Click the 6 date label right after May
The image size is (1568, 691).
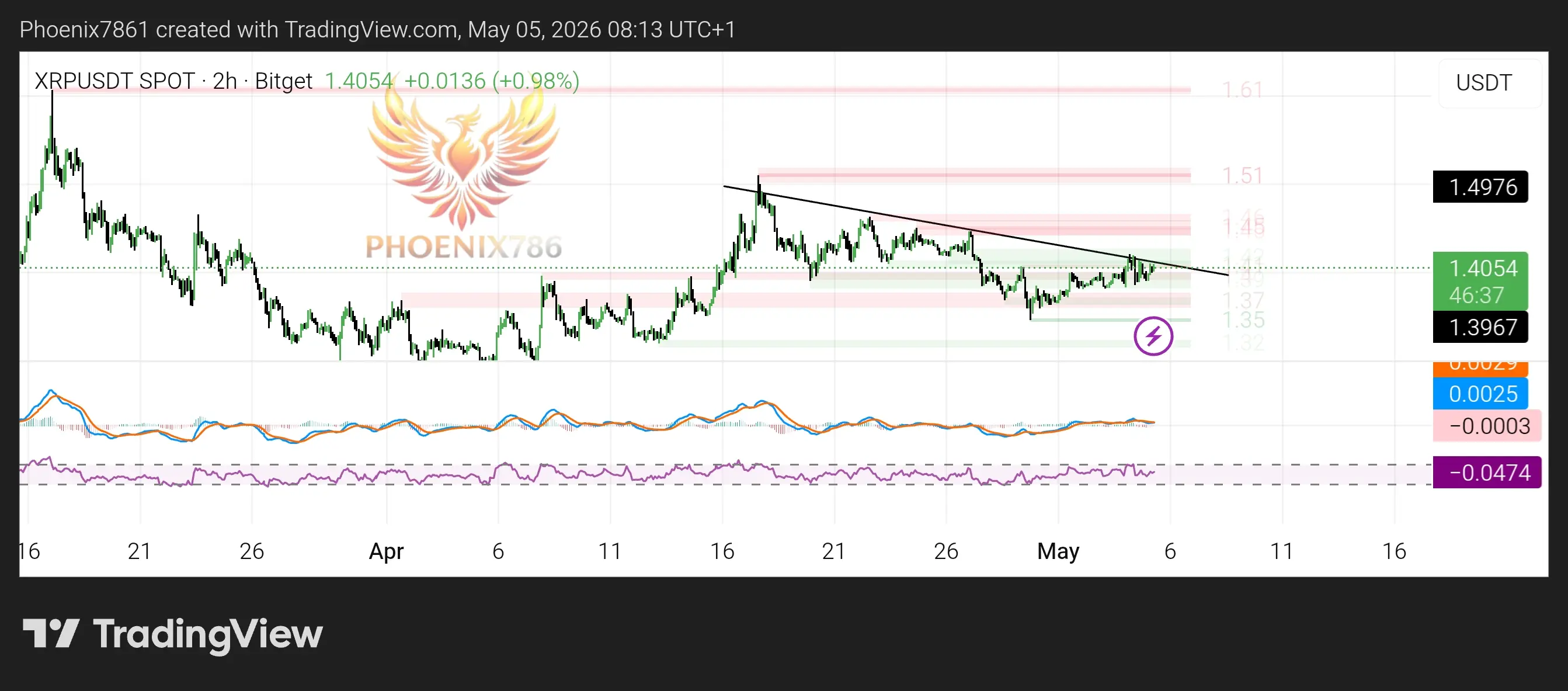(x=1170, y=551)
